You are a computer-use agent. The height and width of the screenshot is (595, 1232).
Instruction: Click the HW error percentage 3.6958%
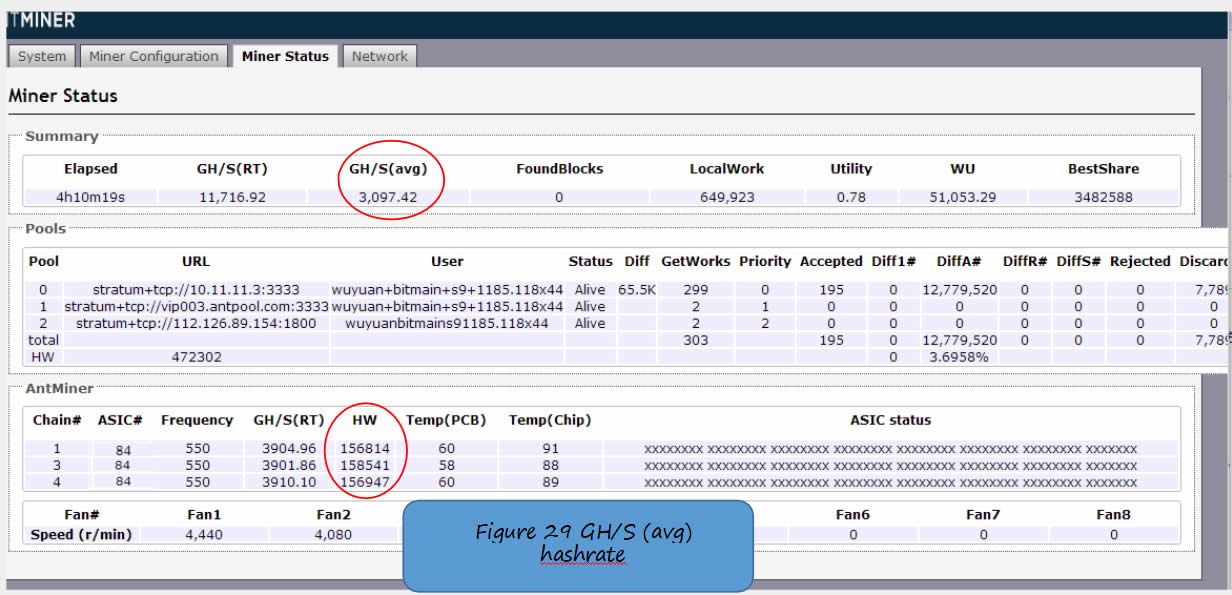tap(959, 356)
